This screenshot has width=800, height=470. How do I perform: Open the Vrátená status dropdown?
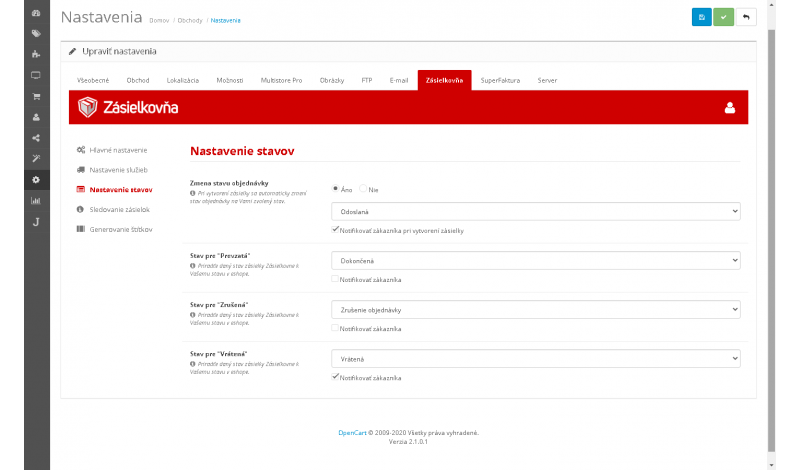tap(536, 358)
